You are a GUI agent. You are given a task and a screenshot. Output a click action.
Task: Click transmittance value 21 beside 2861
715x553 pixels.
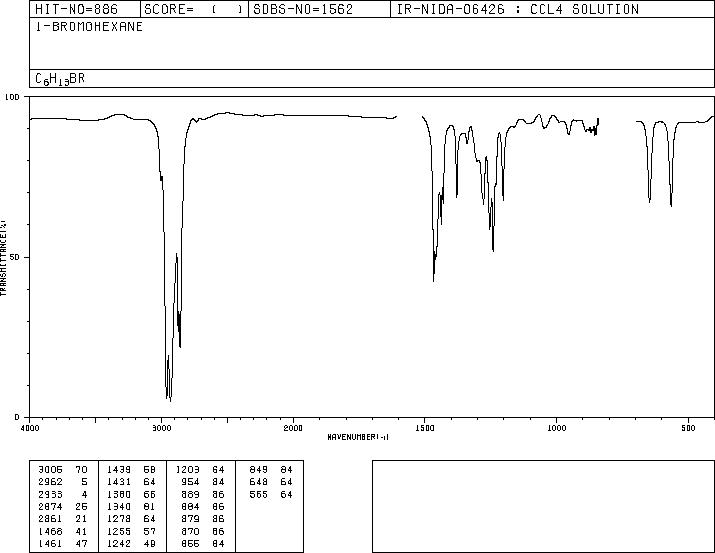tap(81, 519)
